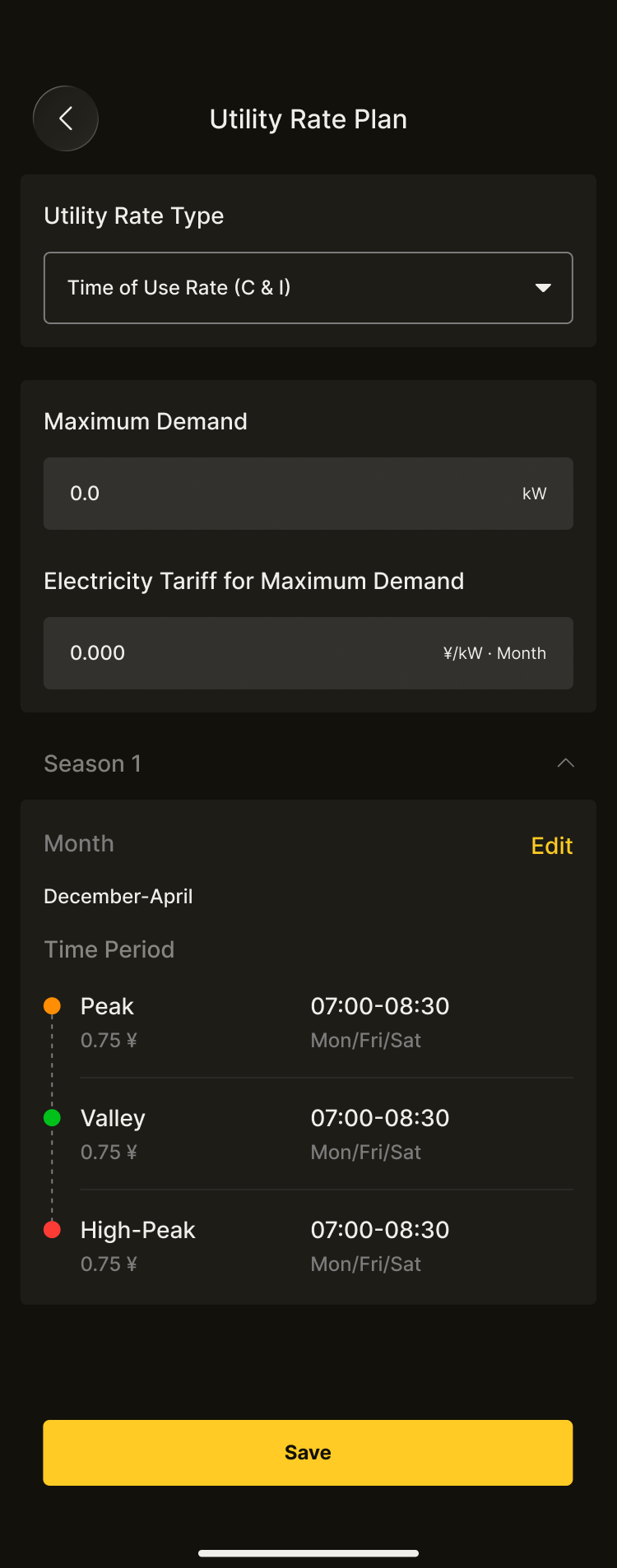Click the High-Peak Mon/Fri/Sat schedule
617x1568 pixels.
366,1264
